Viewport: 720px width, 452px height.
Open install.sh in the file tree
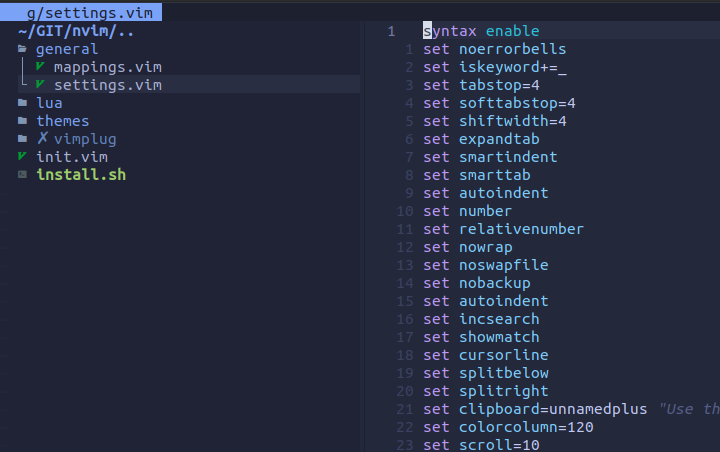click(x=81, y=175)
